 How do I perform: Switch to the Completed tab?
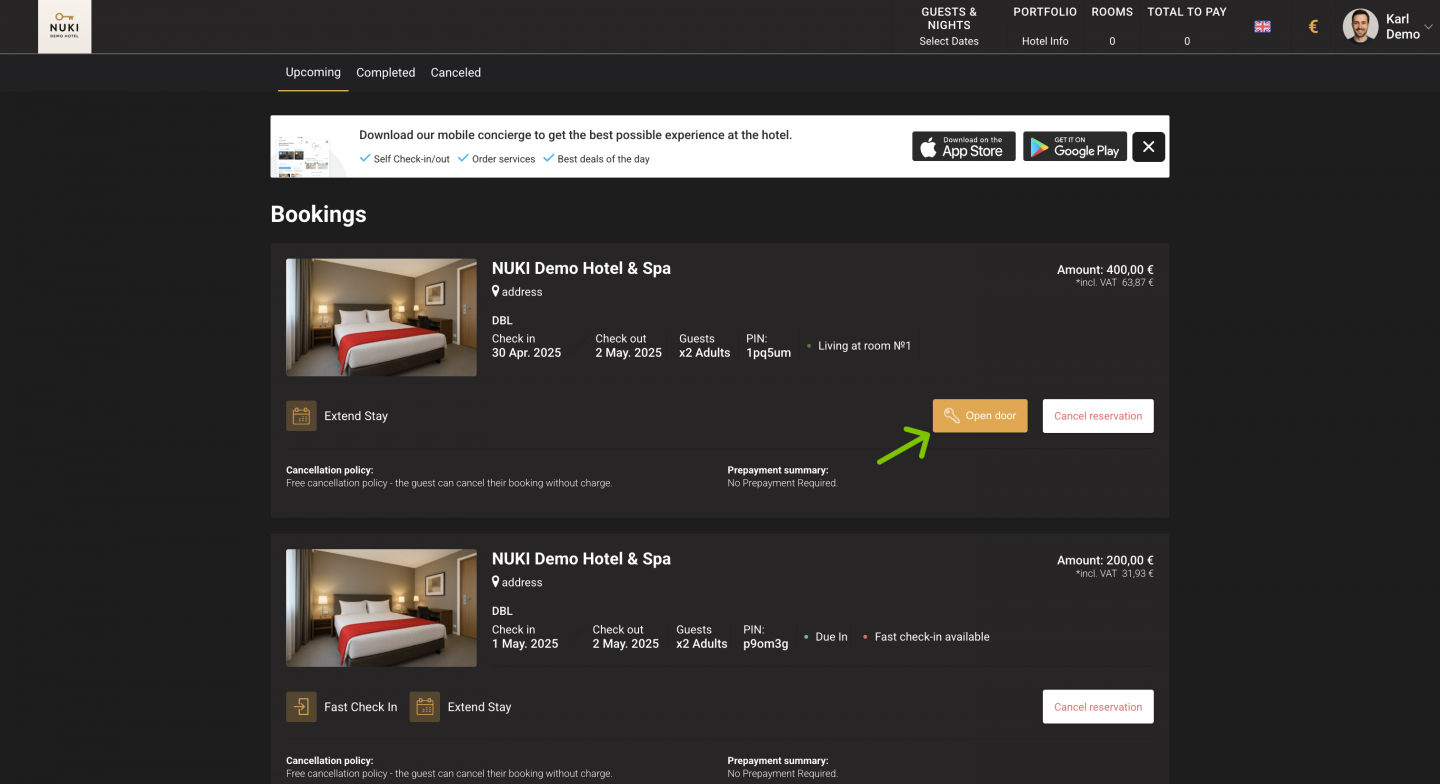click(x=385, y=72)
